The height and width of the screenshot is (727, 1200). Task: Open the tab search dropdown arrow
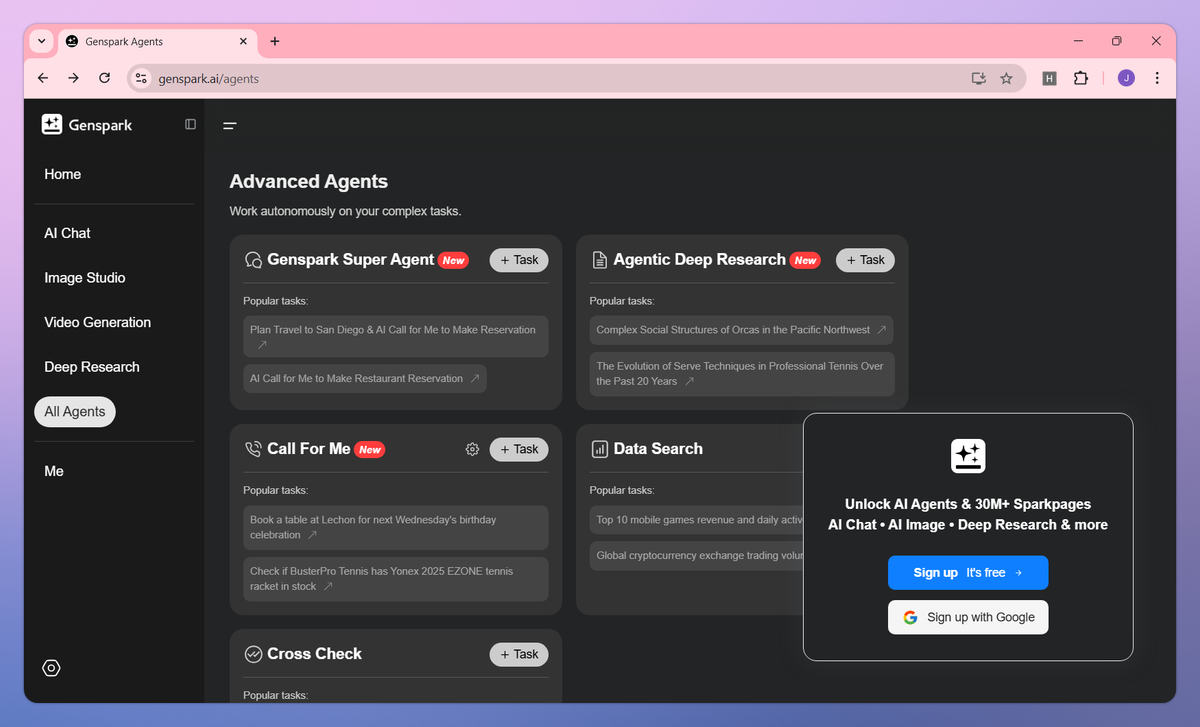click(41, 41)
